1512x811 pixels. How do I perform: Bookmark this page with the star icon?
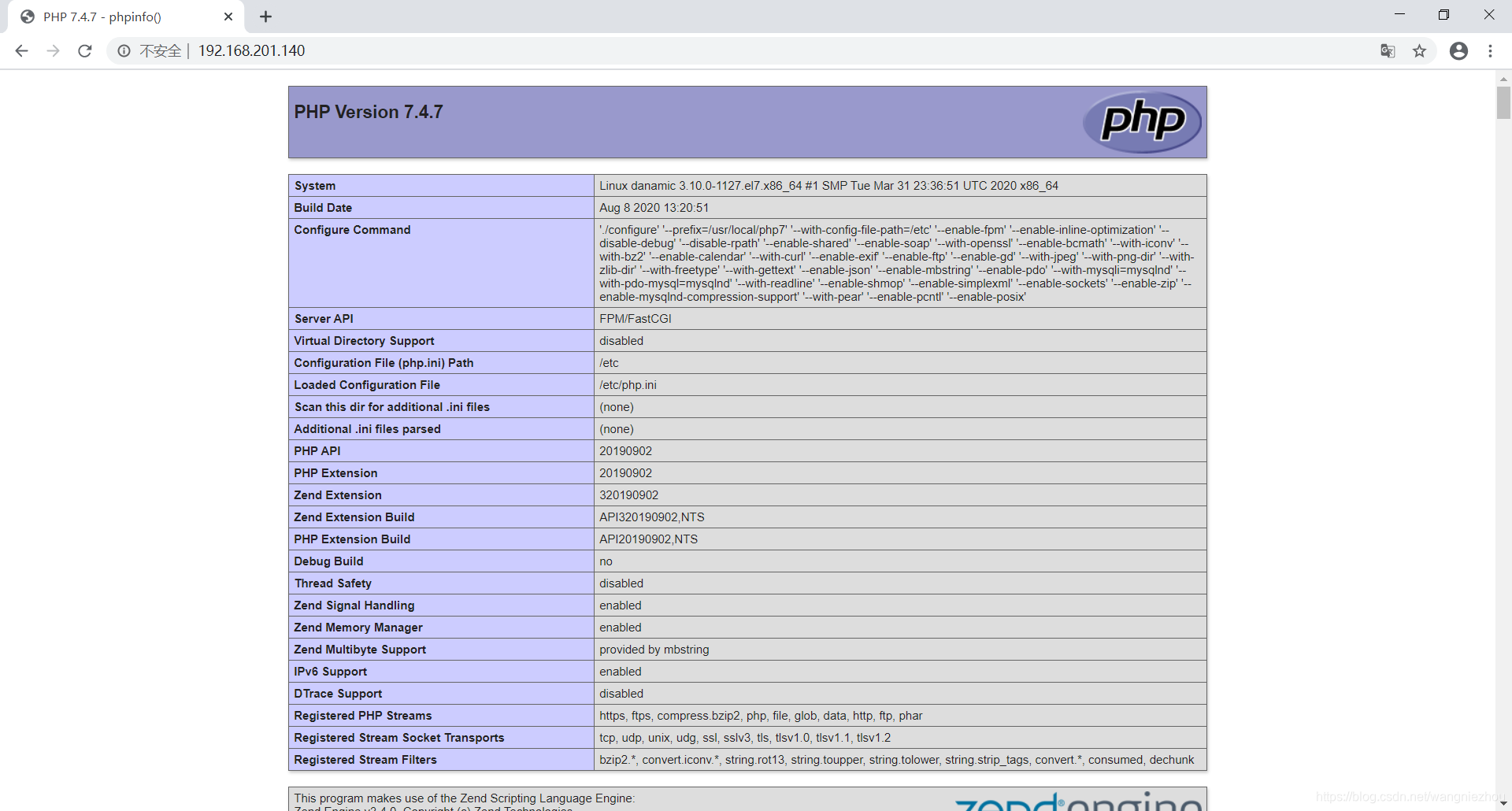[1419, 51]
